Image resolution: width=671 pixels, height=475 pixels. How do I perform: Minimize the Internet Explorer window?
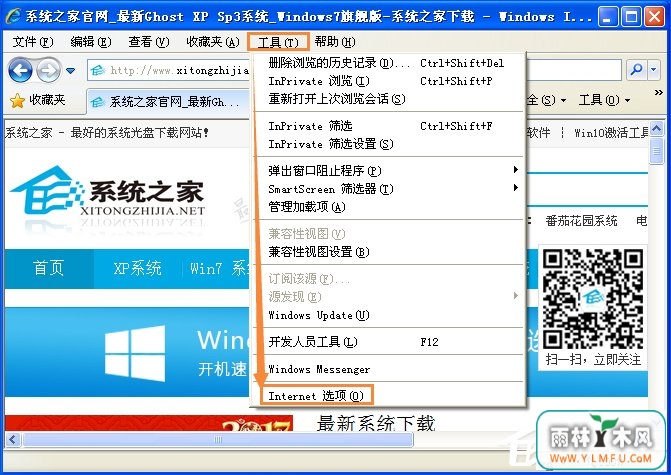(x=608, y=17)
